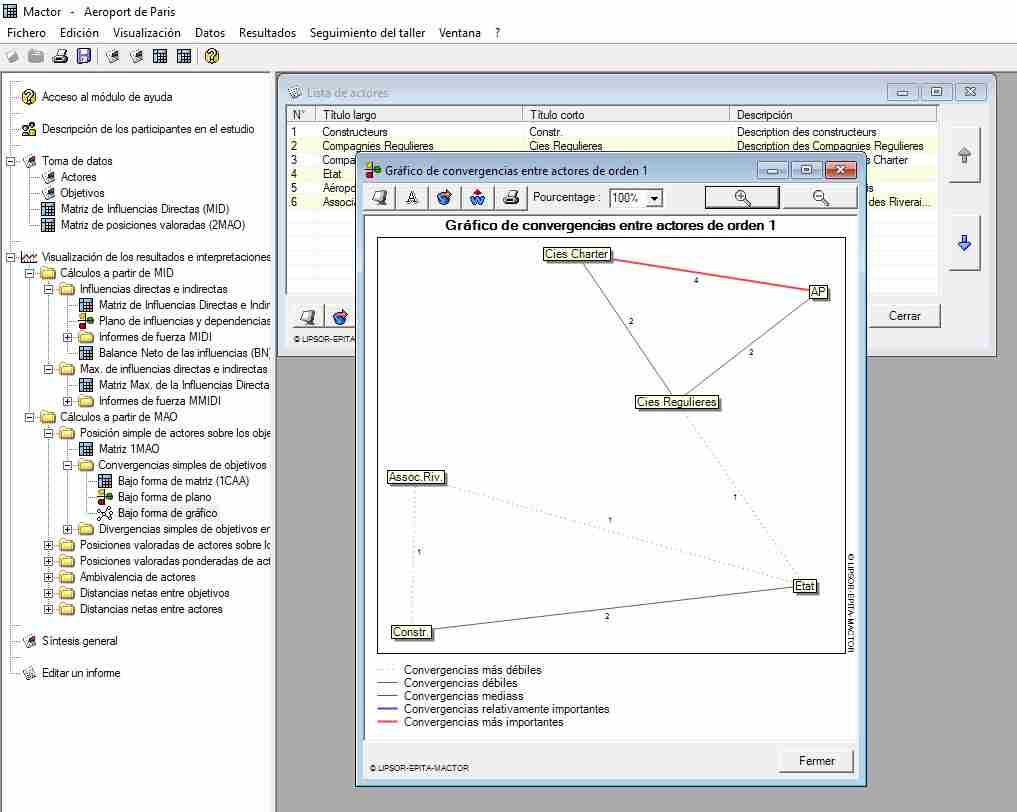Click the second notepad icon in the main toolbar
The image size is (1017, 812).
point(136,56)
